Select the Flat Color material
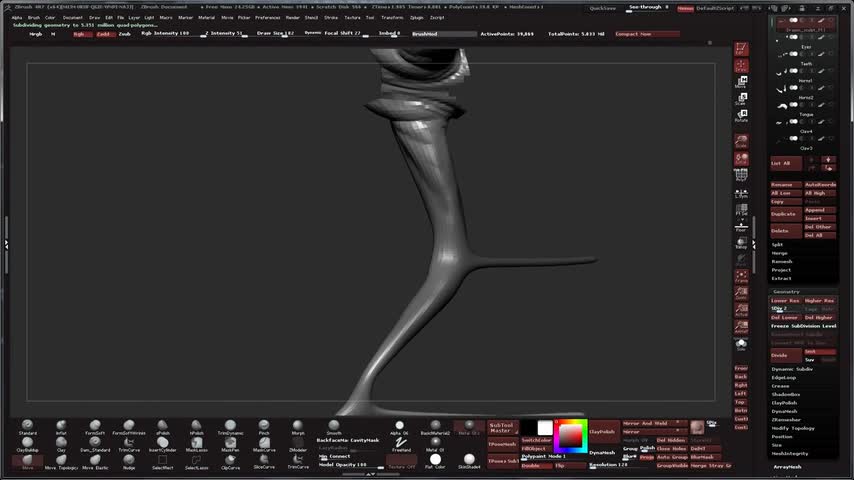 click(435, 462)
